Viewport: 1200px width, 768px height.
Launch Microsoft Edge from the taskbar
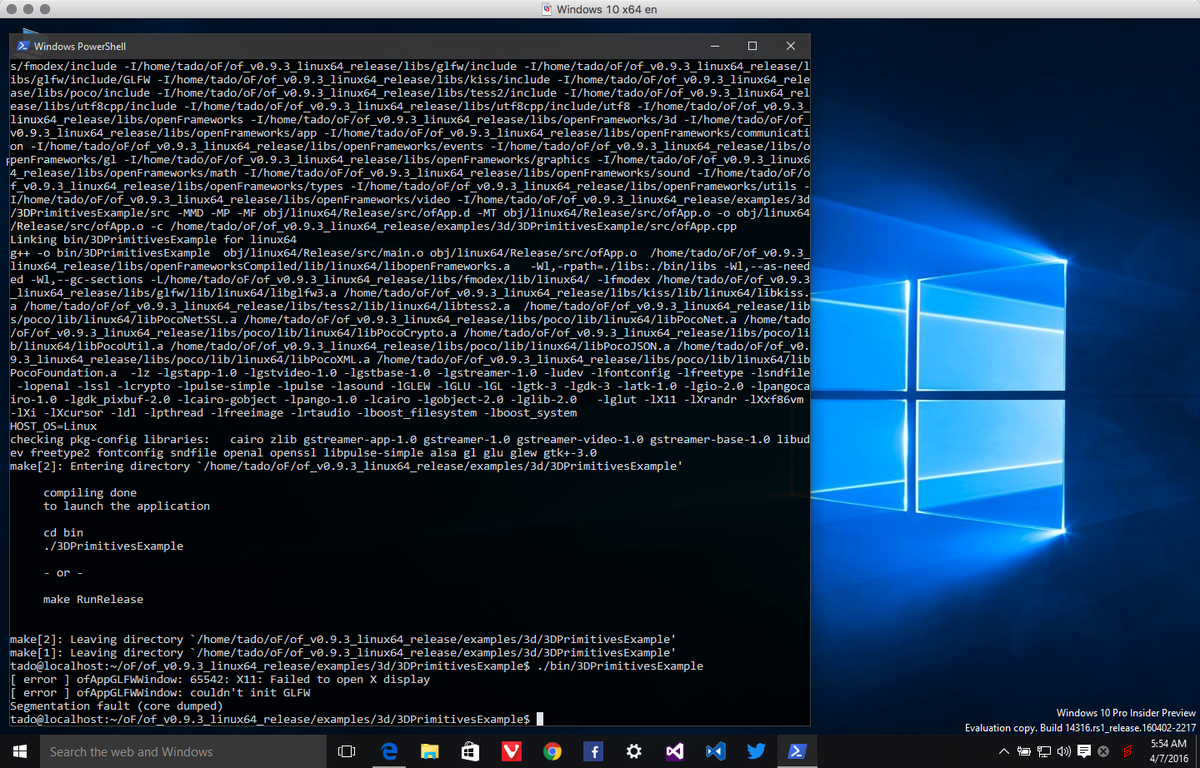point(389,751)
